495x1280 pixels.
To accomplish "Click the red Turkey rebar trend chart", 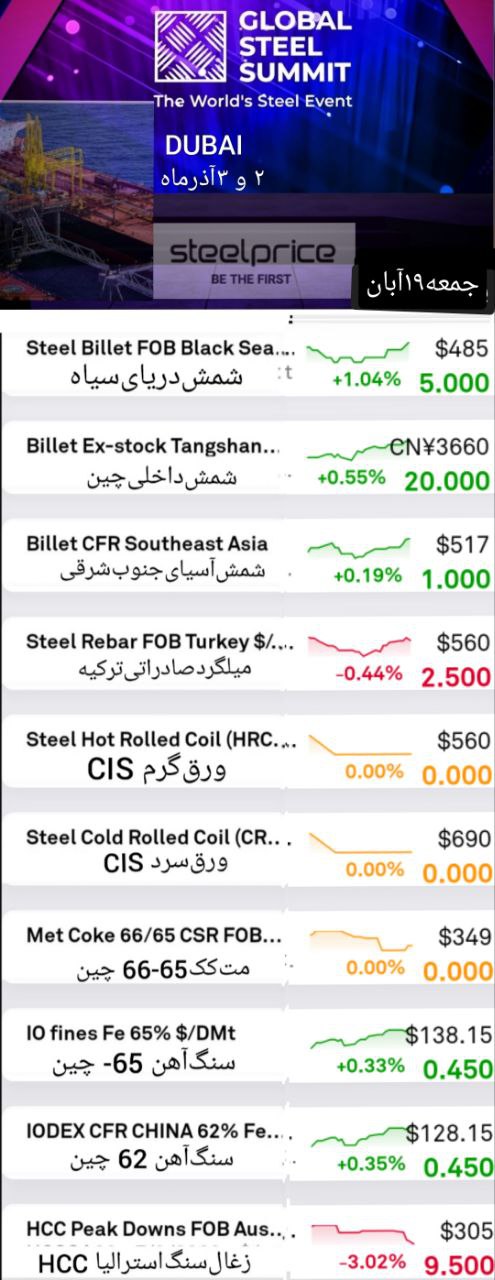I will 358,645.
